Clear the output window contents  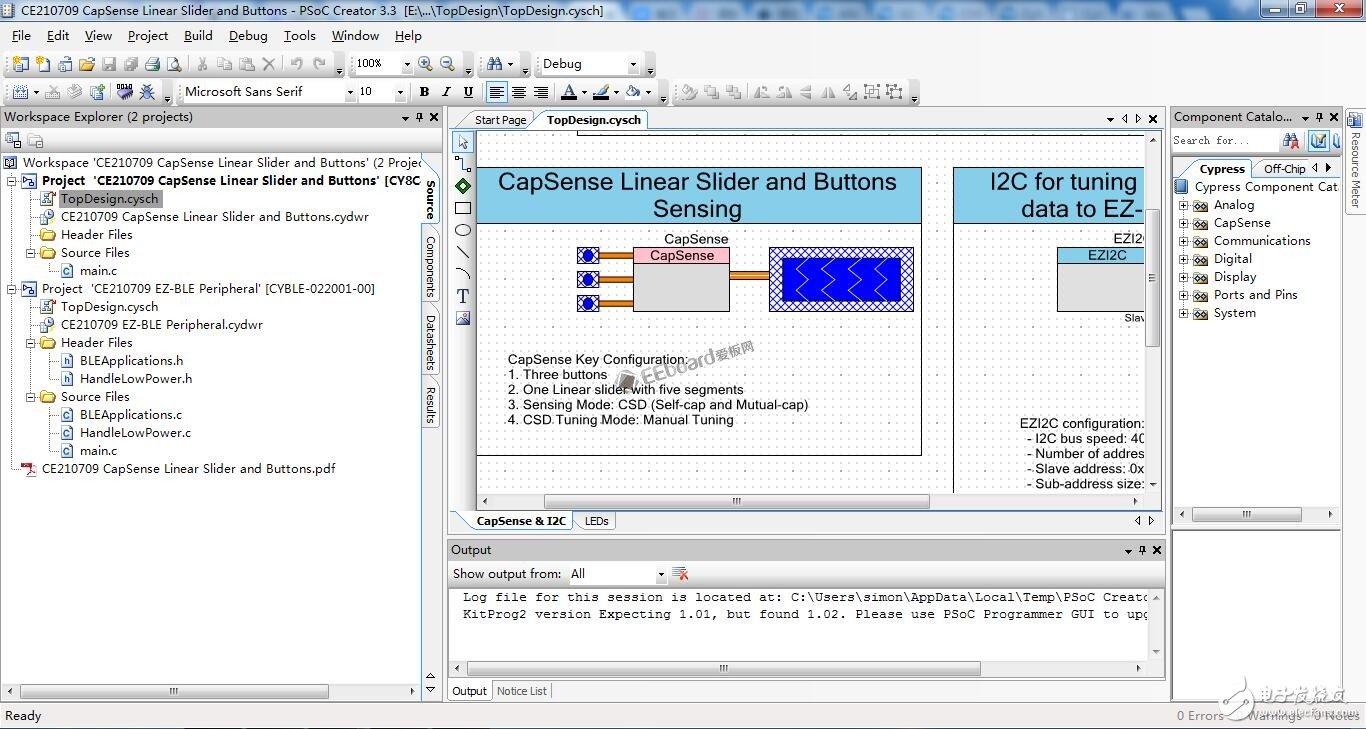click(x=680, y=574)
